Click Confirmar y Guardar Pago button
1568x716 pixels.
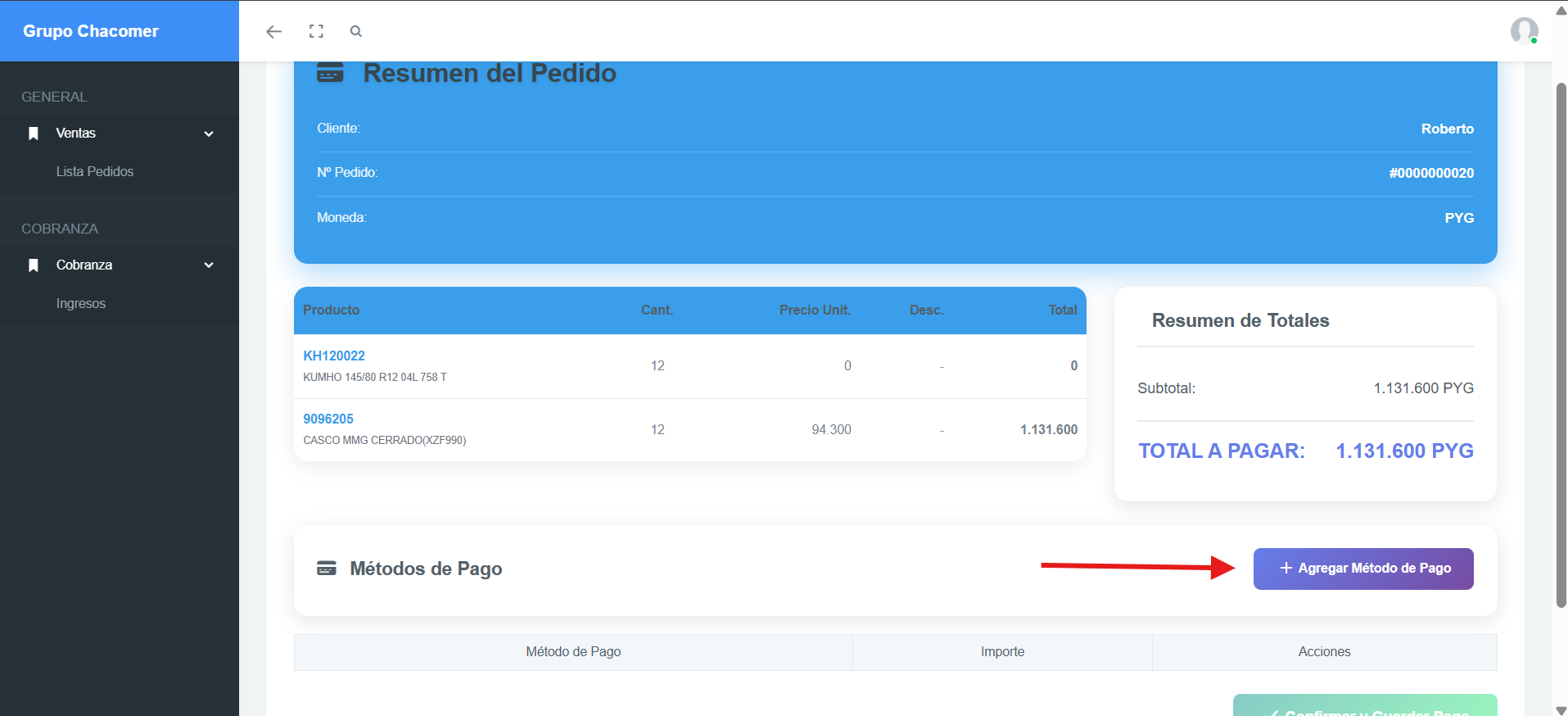coord(1365,708)
